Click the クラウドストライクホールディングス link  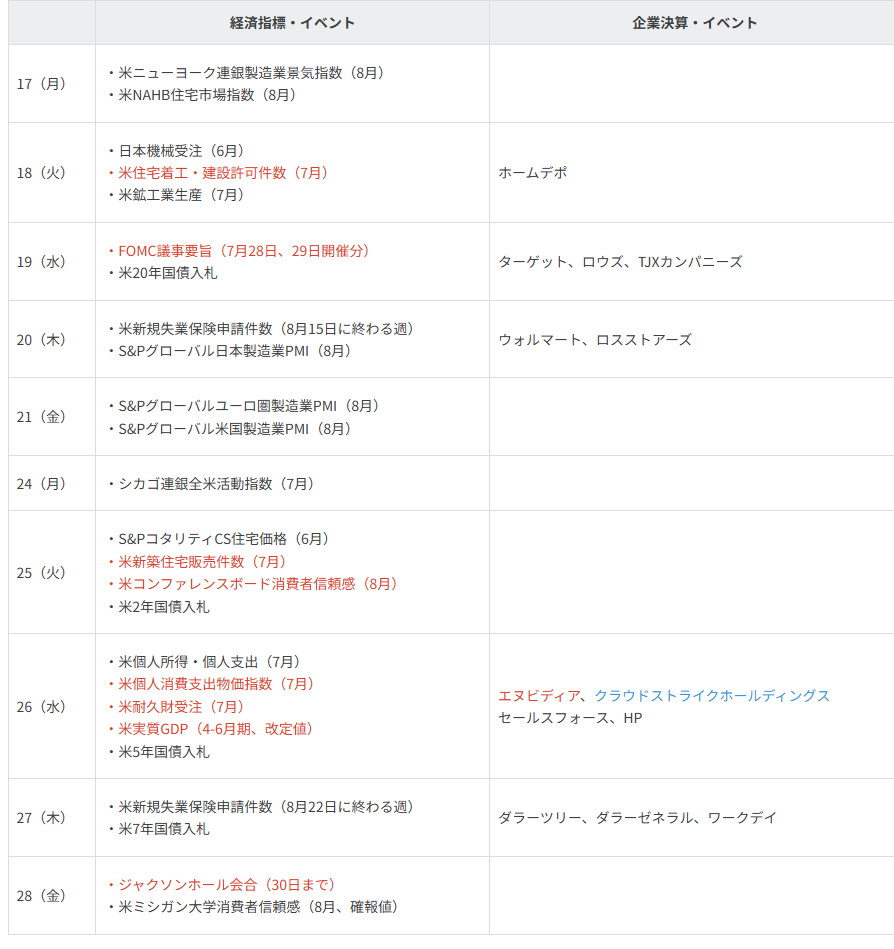coord(712,695)
